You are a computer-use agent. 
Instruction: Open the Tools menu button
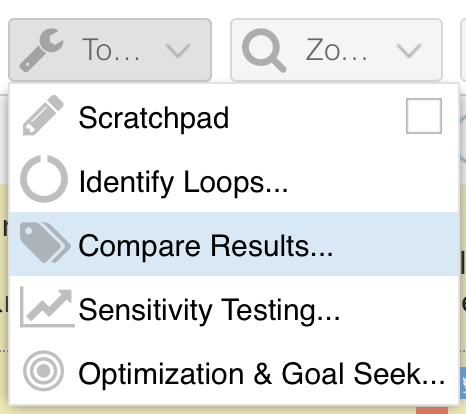coord(110,50)
